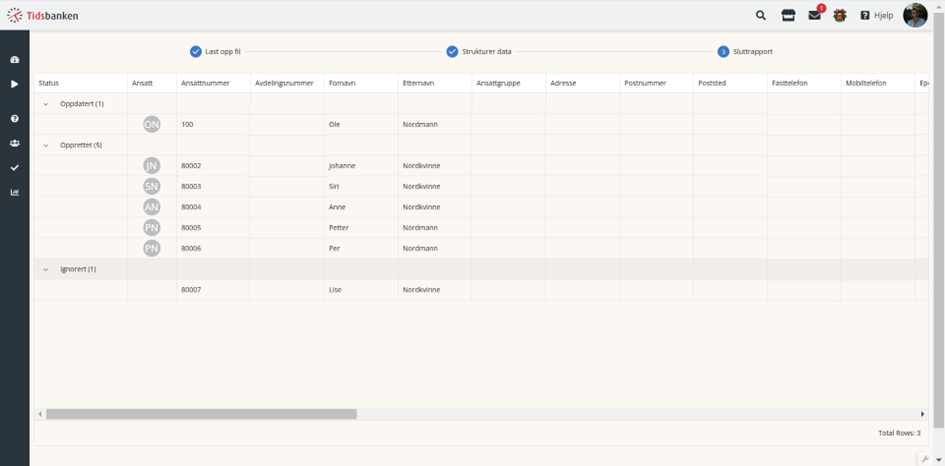
Task: Sort by Fornavn column header
Action: click(x=361, y=83)
